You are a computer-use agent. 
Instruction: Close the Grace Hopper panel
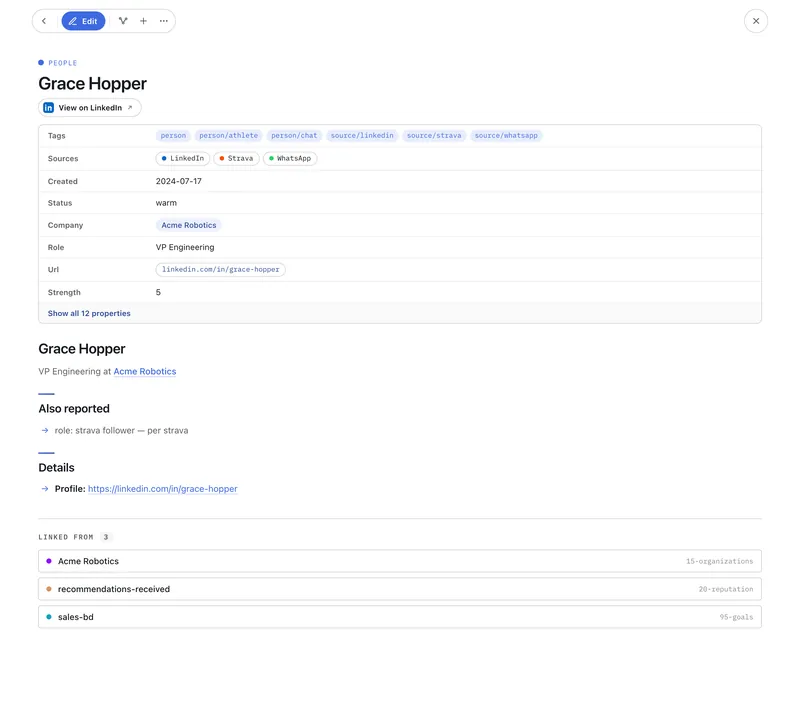click(756, 21)
